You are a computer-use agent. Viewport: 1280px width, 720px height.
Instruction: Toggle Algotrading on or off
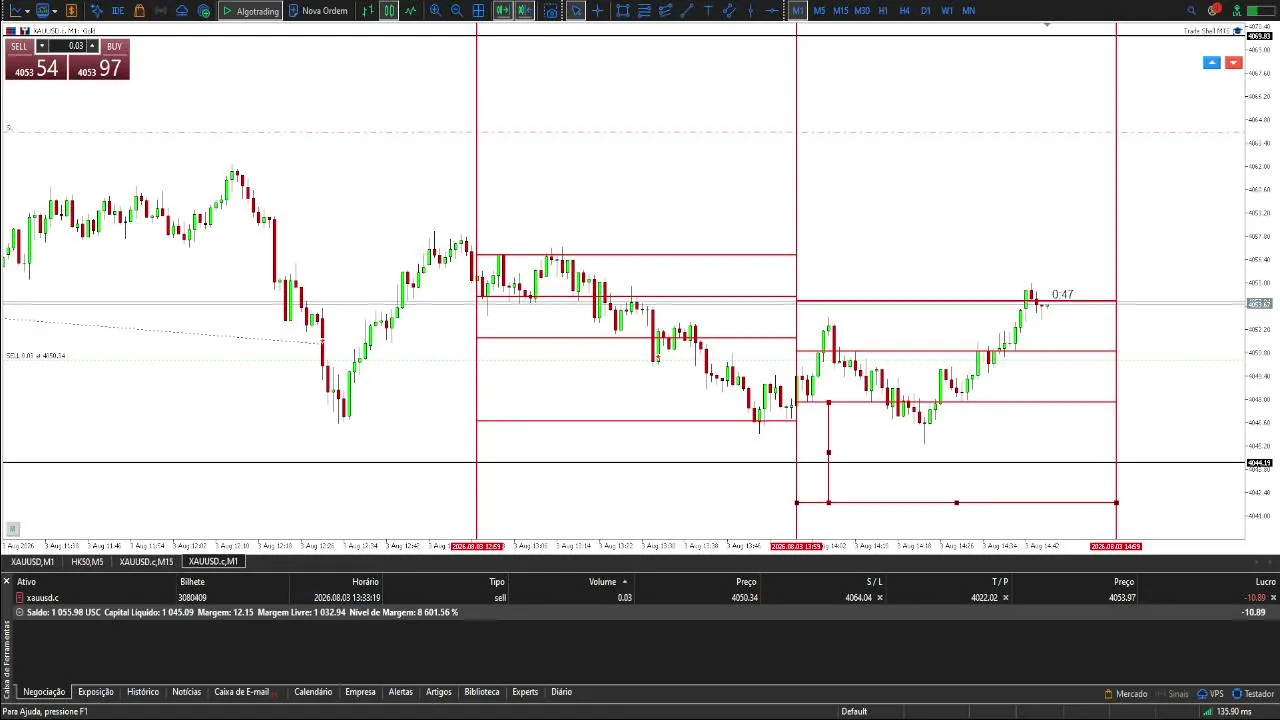point(251,11)
